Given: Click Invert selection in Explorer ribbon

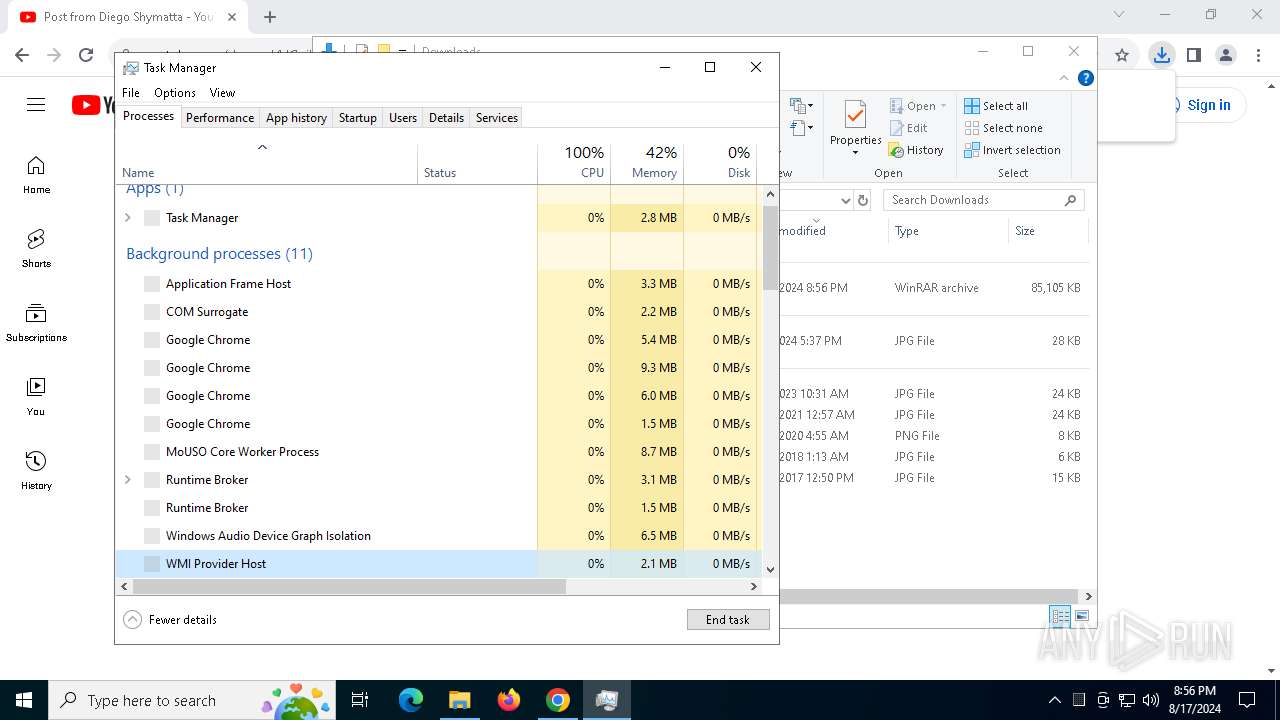Looking at the screenshot, I should [x=1012, y=150].
